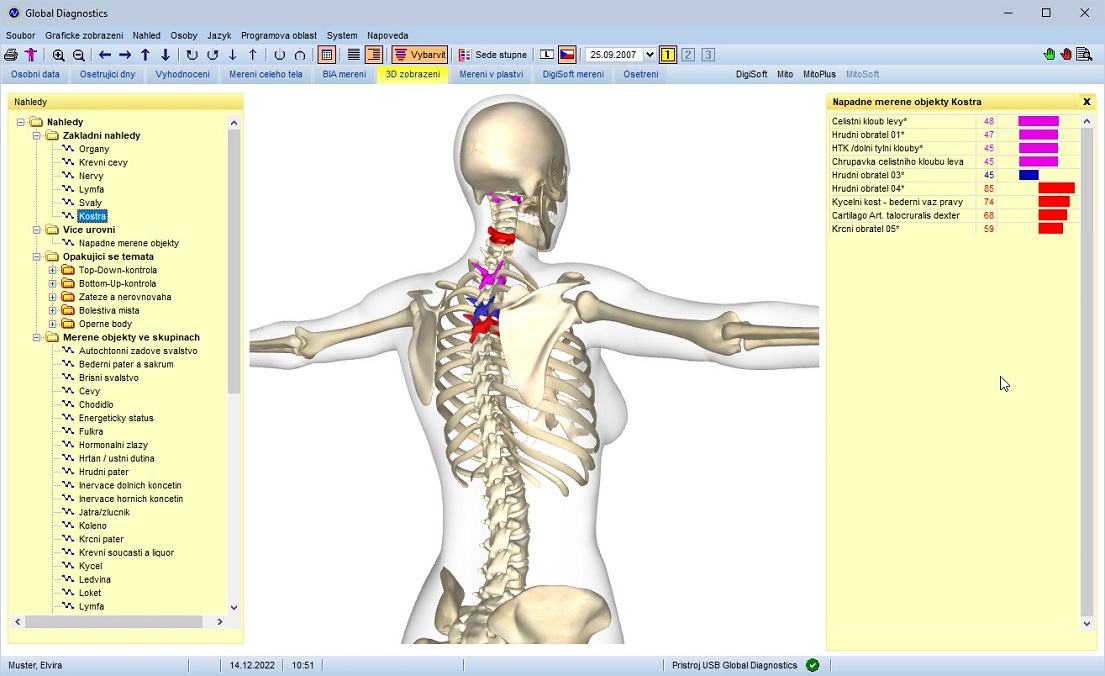Click the printer icon in the toolbar
The image size is (1105, 676).
point(12,55)
